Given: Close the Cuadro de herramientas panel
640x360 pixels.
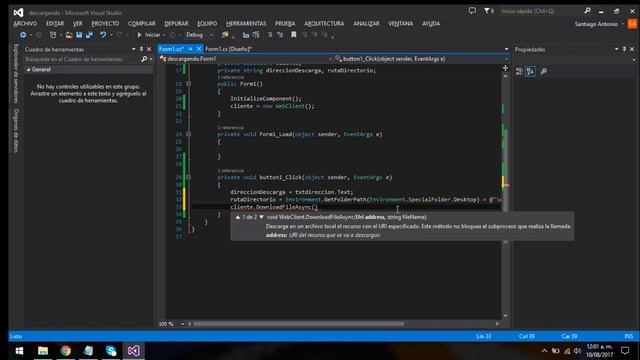Looking at the screenshot, I should click(x=149, y=49).
